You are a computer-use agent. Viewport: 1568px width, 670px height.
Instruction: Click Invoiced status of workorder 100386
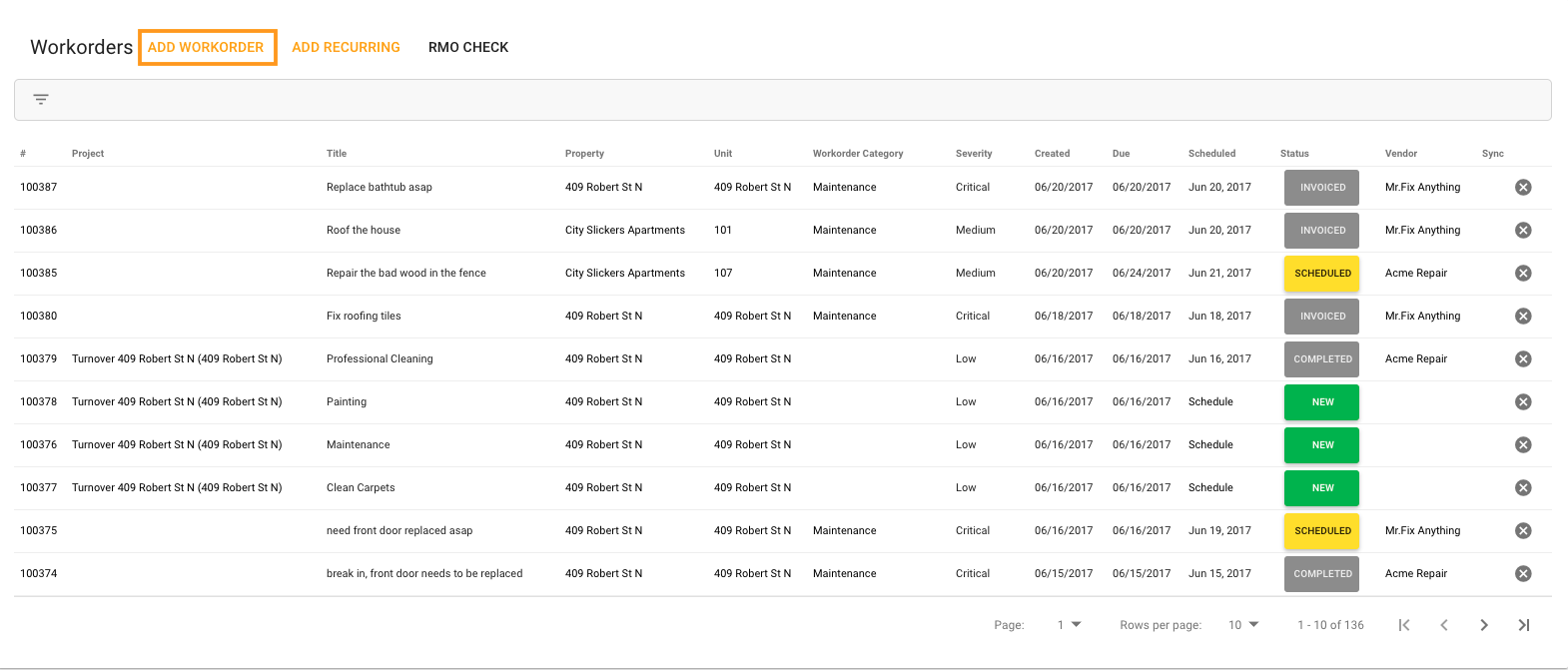coord(1322,230)
